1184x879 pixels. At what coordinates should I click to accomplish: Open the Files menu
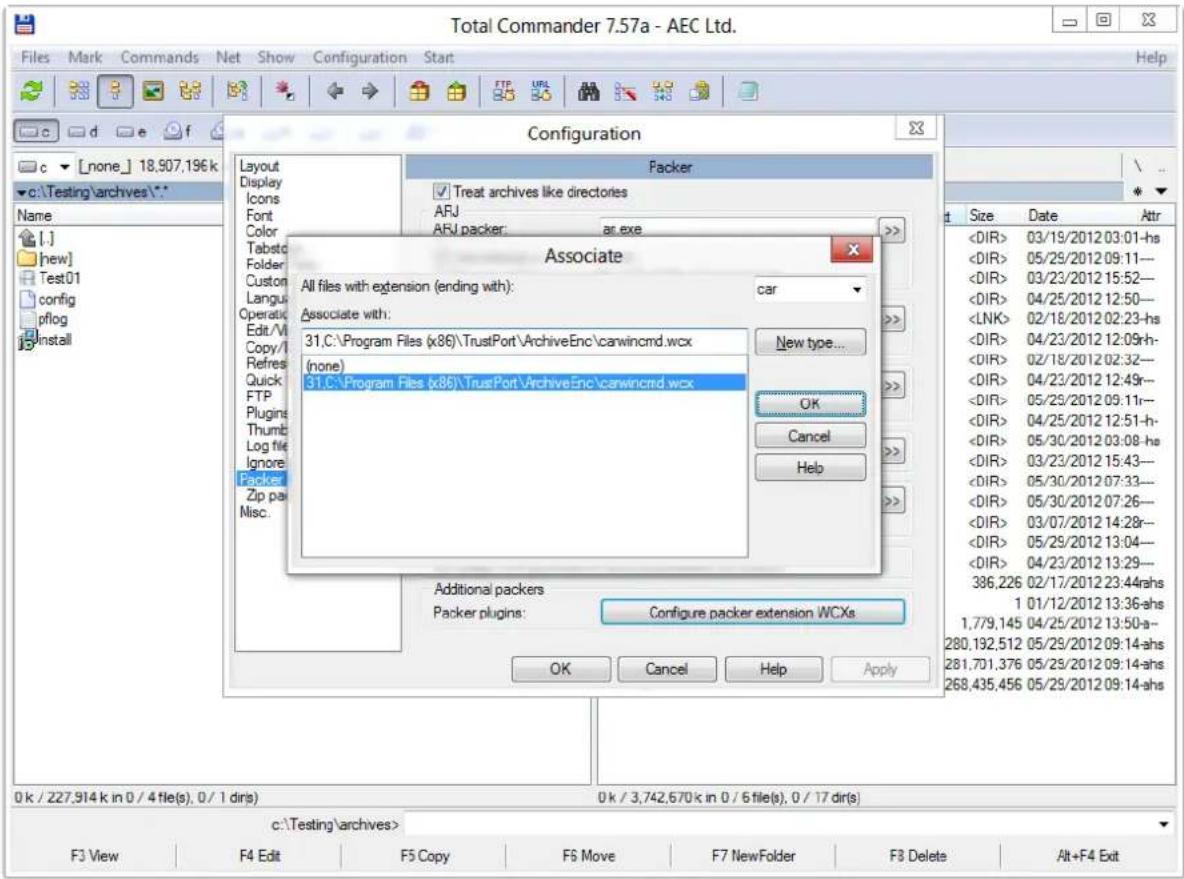click(x=35, y=57)
